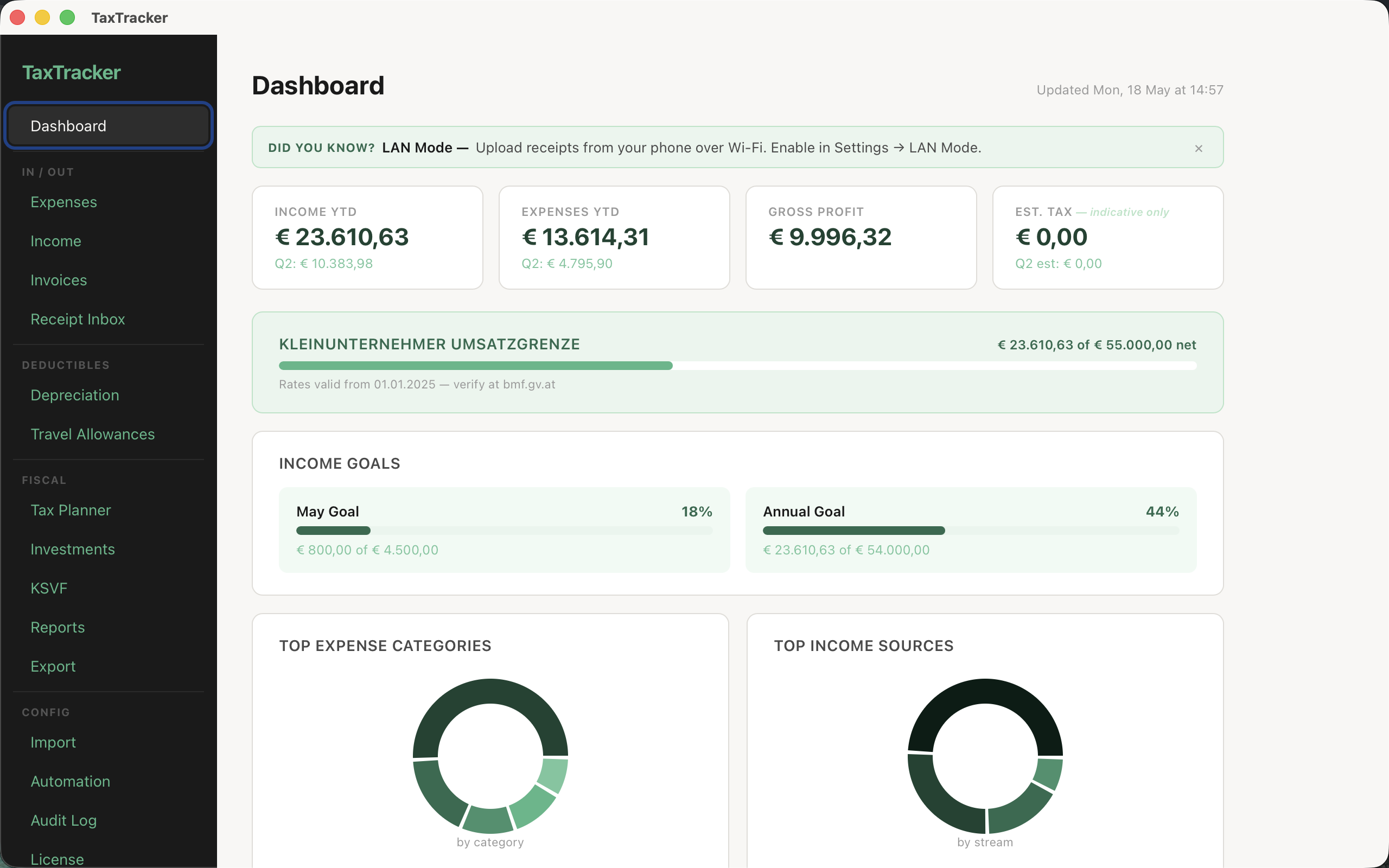The image size is (1389, 868).
Task: Click the Annual Goal progress bar
Action: 971,531
